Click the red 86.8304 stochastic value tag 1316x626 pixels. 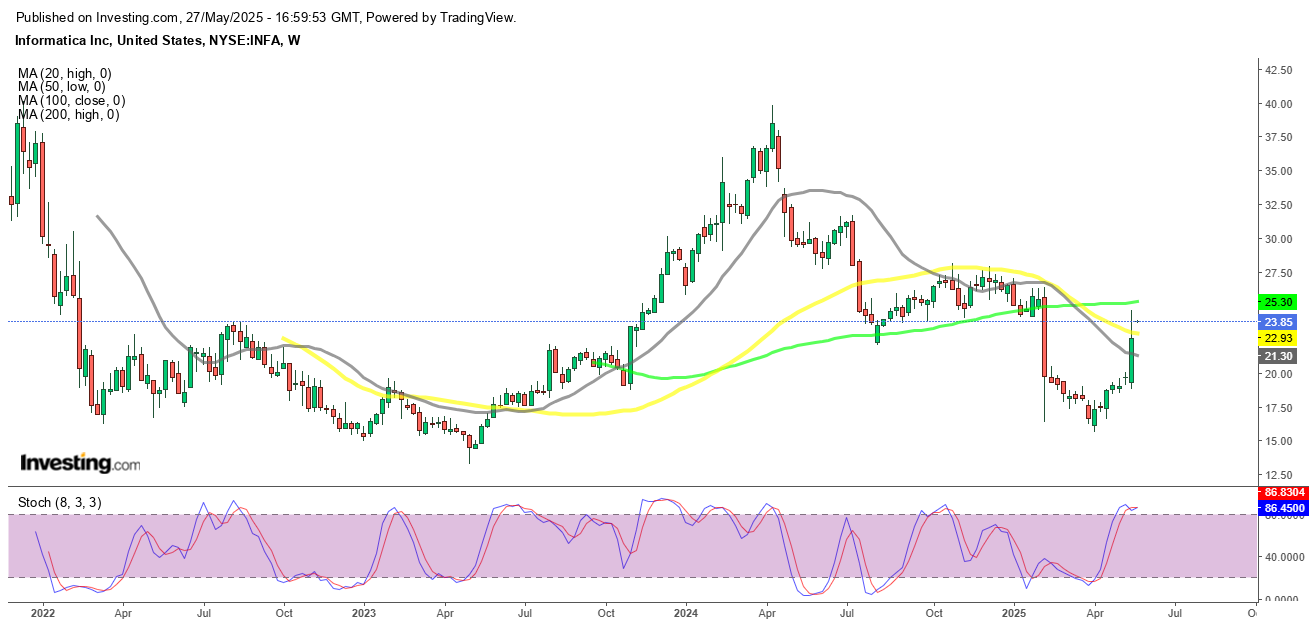point(1283,494)
